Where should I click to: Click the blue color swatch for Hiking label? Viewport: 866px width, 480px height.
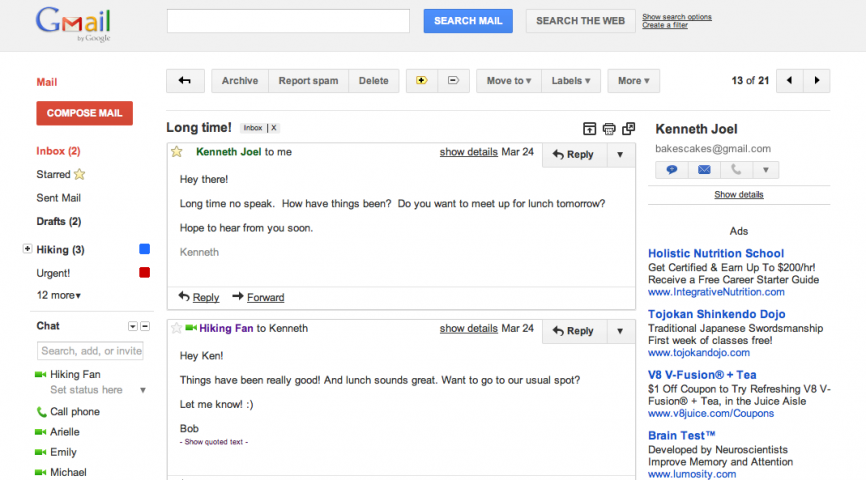pos(144,249)
